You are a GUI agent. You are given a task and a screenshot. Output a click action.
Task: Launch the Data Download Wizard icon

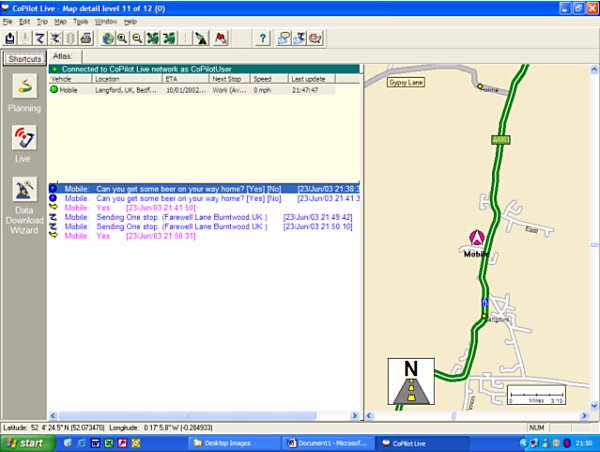[24, 189]
